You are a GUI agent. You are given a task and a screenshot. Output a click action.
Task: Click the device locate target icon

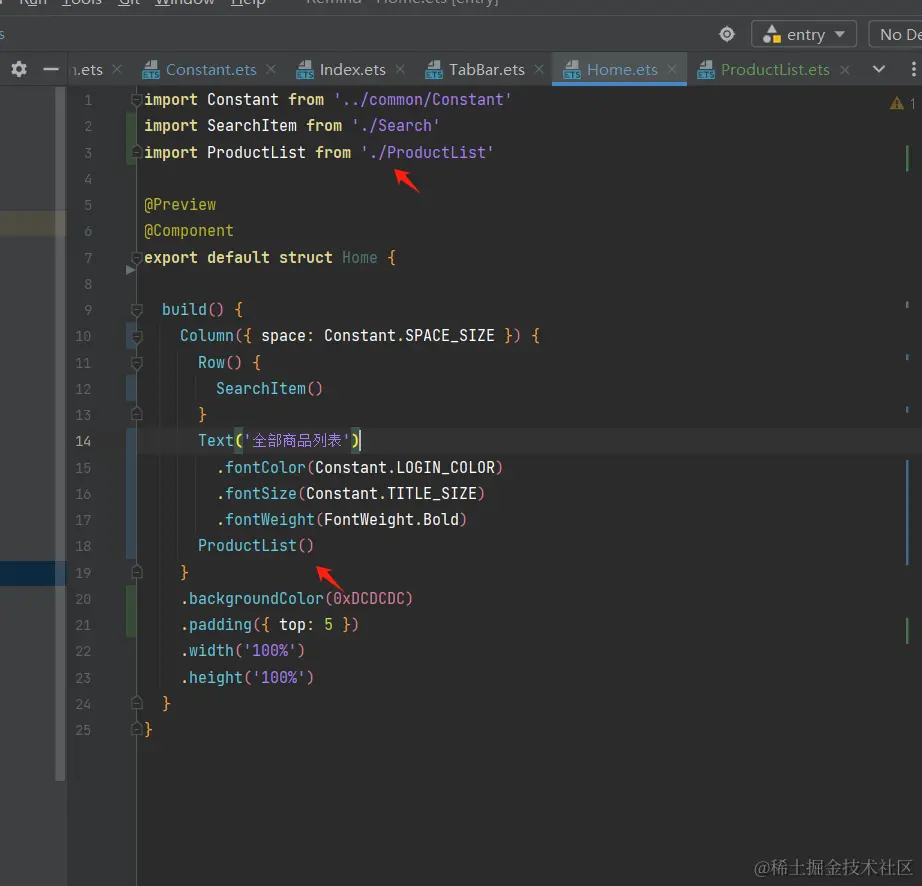727,34
